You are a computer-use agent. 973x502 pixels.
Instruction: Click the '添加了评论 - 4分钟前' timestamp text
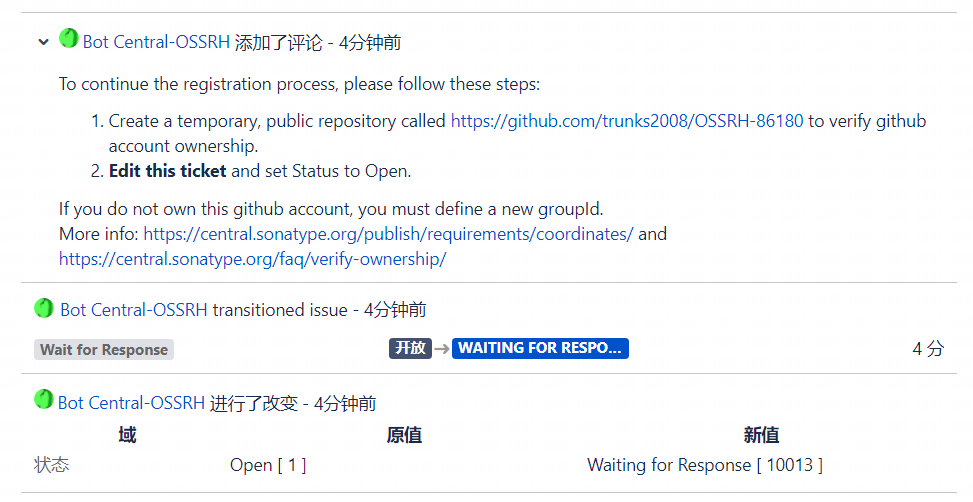pos(318,42)
